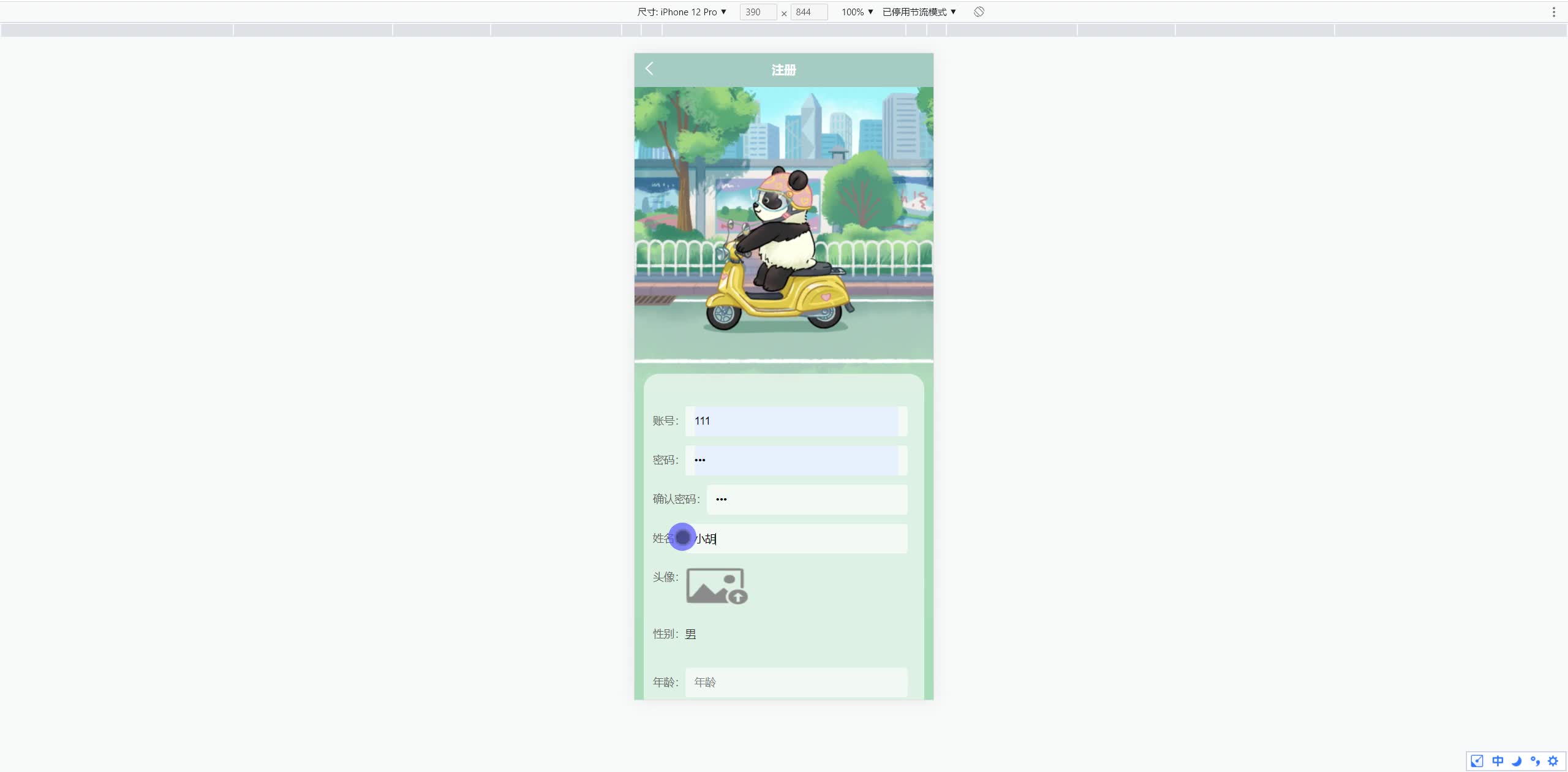The width and height of the screenshot is (1568, 772).
Task: Click the 账号 input field containing 111
Action: click(x=796, y=421)
